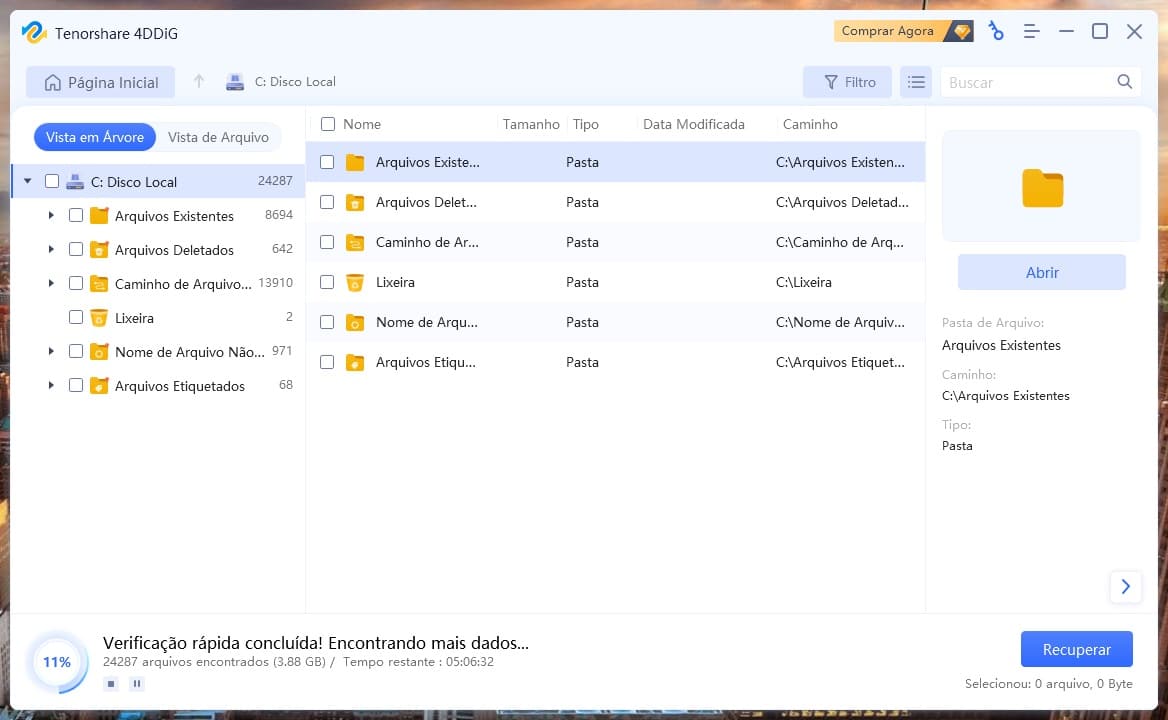Open the key registration icon
Image resolution: width=1168 pixels, height=720 pixels.
996,31
